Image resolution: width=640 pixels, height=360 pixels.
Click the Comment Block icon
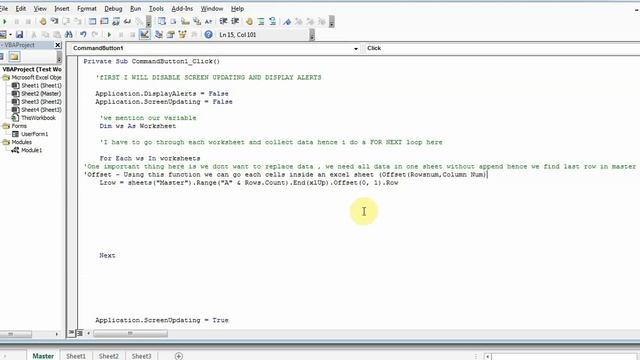click(261, 21)
